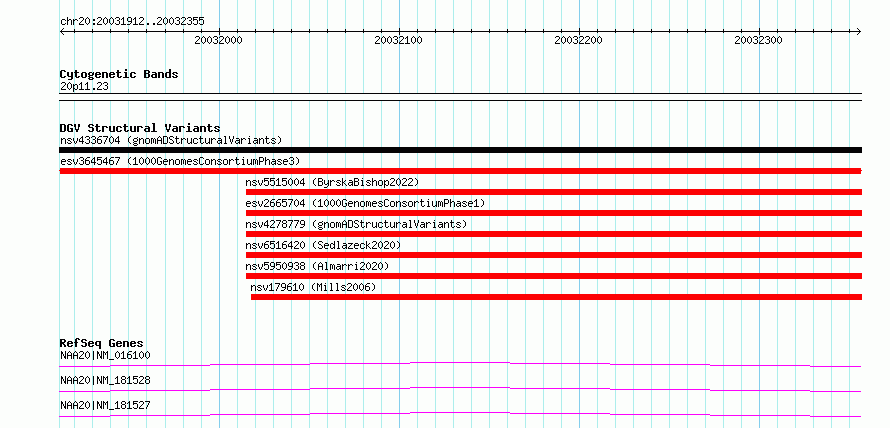This screenshot has width=890, height=428.
Task: Open variant esv2665704 1000GenomesConsortiumPhase1 label
Action: (366, 203)
